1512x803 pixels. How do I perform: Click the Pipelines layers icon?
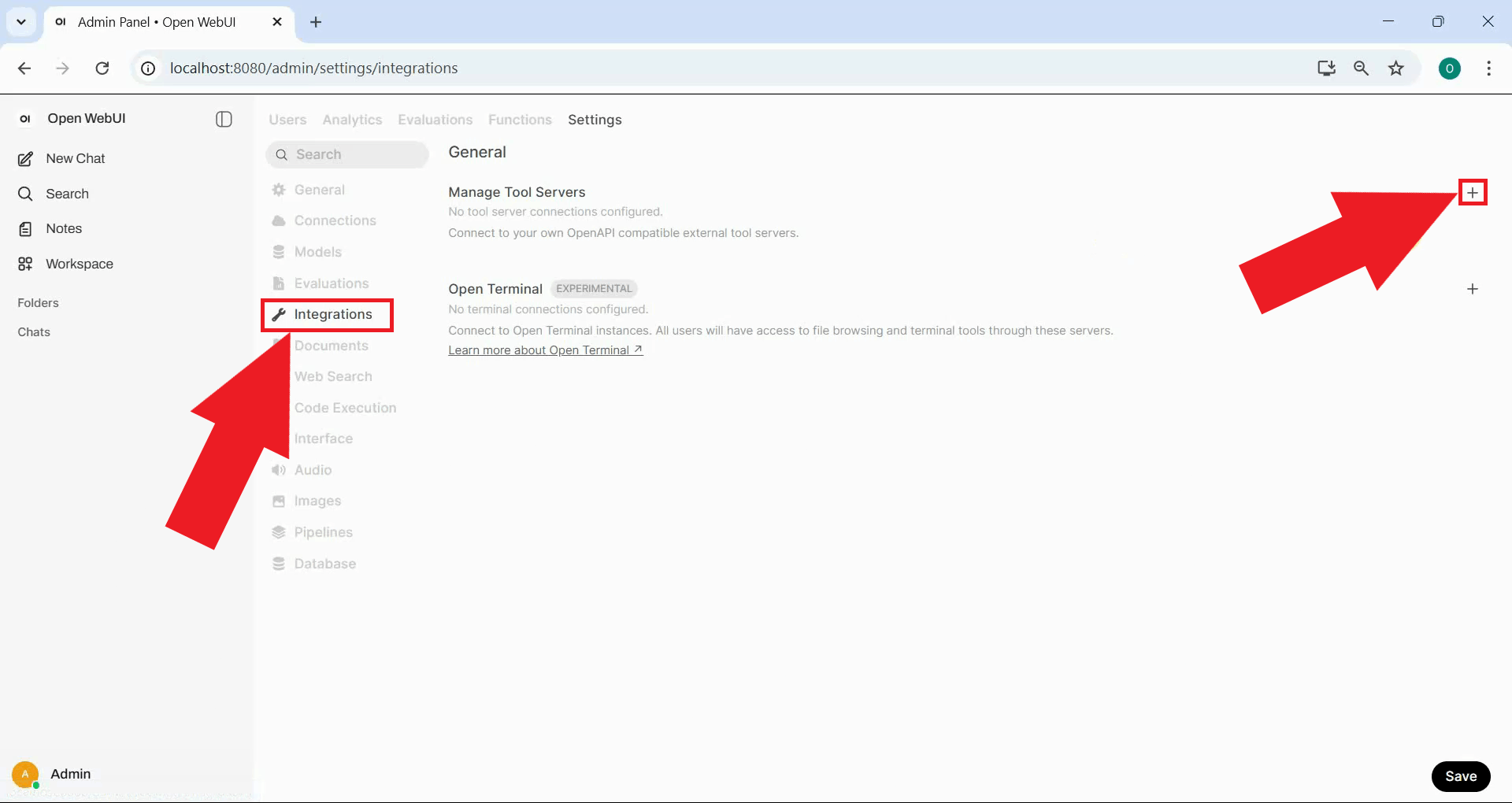pyautogui.click(x=279, y=532)
